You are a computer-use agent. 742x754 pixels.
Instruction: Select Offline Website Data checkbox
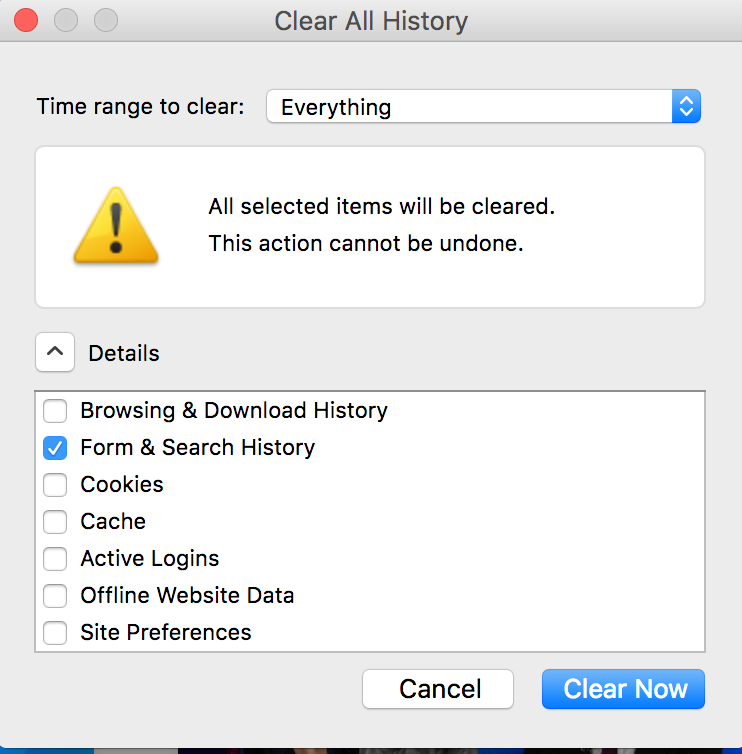point(55,596)
